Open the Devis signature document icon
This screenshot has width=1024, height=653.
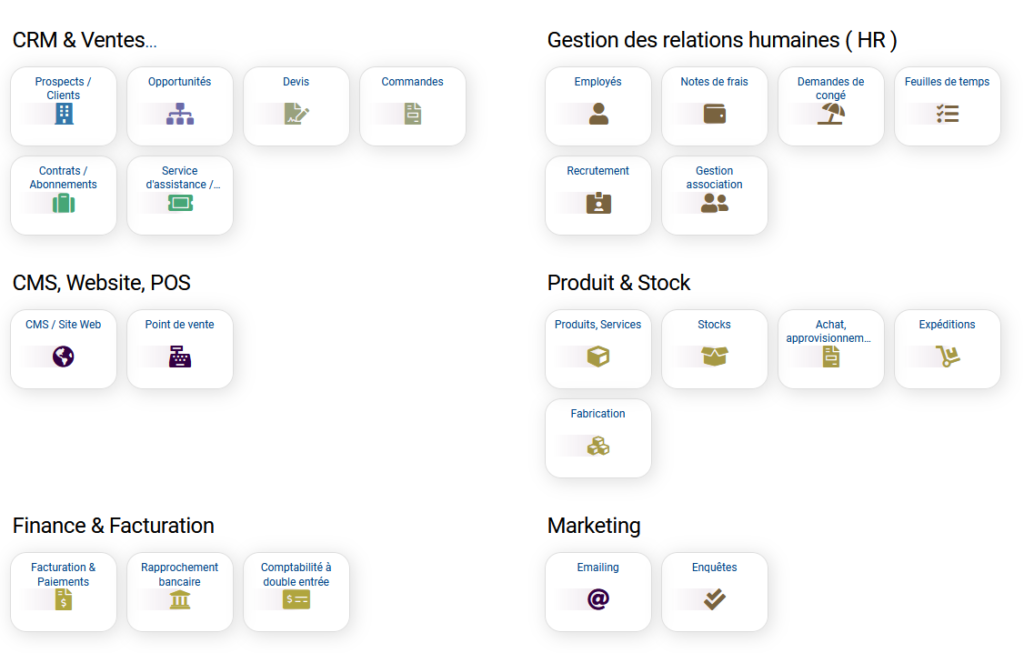(x=296, y=114)
